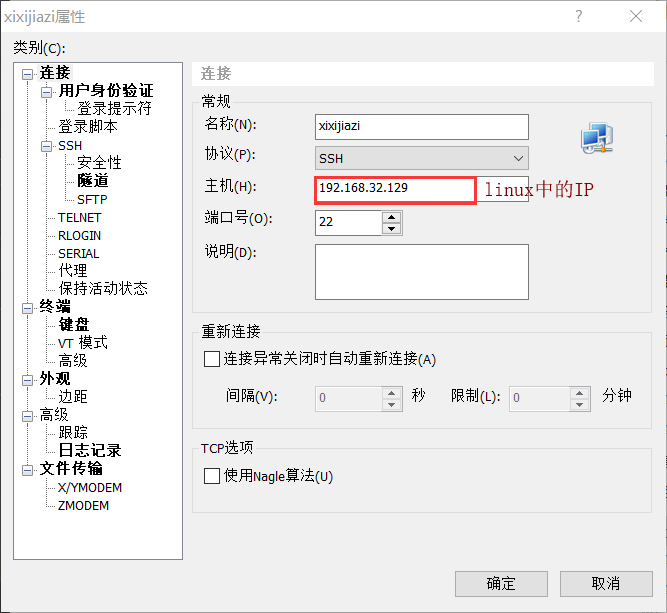Select SERIAL in the tree
Image resolution: width=667 pixels, height=613 pixels.
[78, 254]
